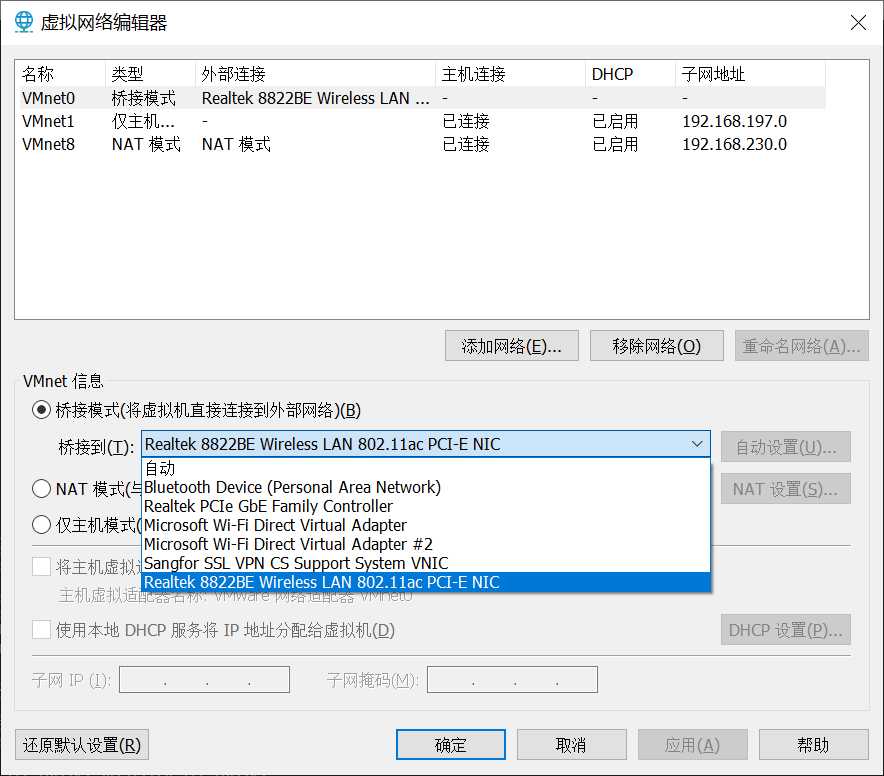Select the VMnet1 row

coord(421,121)
